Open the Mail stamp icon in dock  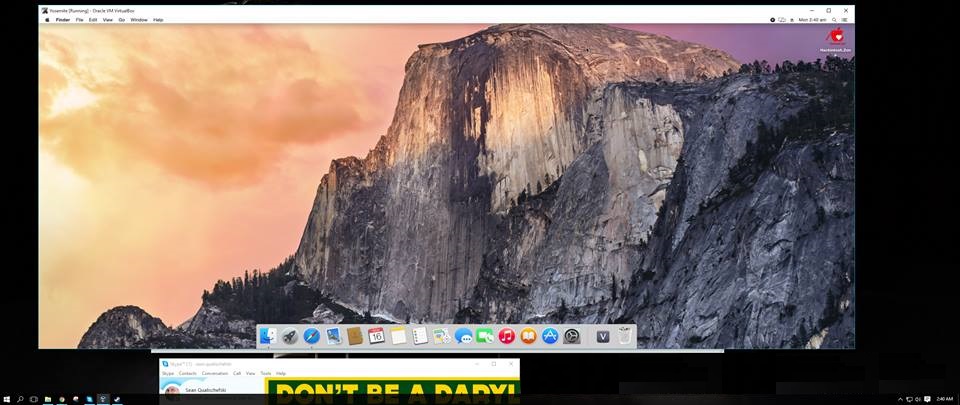(334, 336)
